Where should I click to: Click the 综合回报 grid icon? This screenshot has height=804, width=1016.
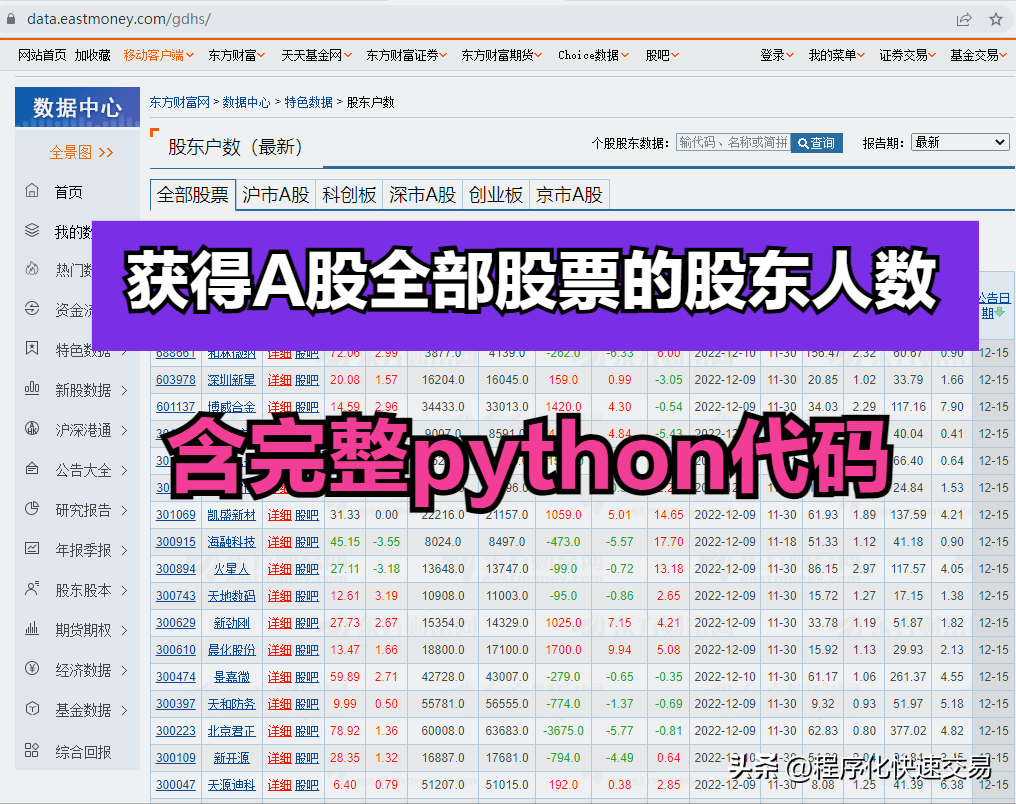point(32,750)
